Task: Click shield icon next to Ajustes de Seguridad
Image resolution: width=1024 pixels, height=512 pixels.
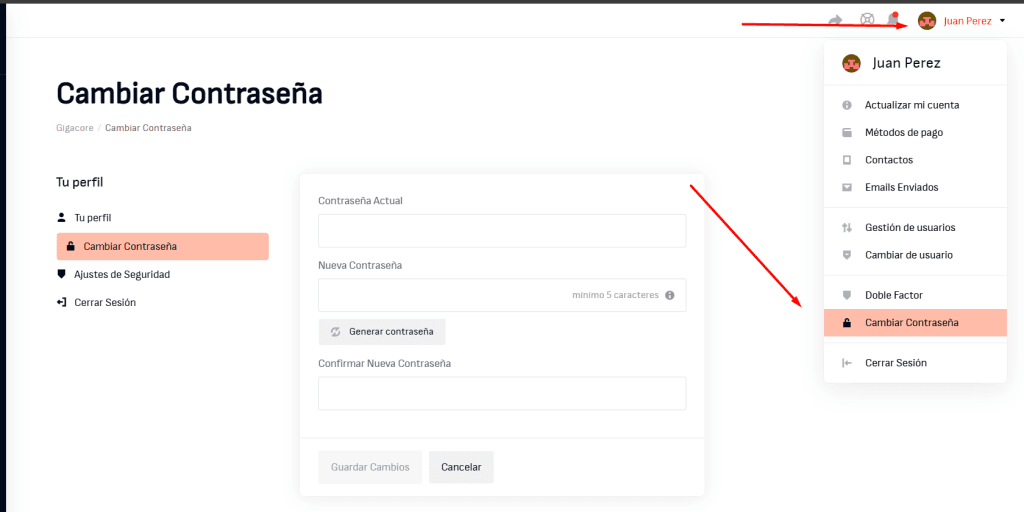Action: pyautogui.click(x=61, y=274)
